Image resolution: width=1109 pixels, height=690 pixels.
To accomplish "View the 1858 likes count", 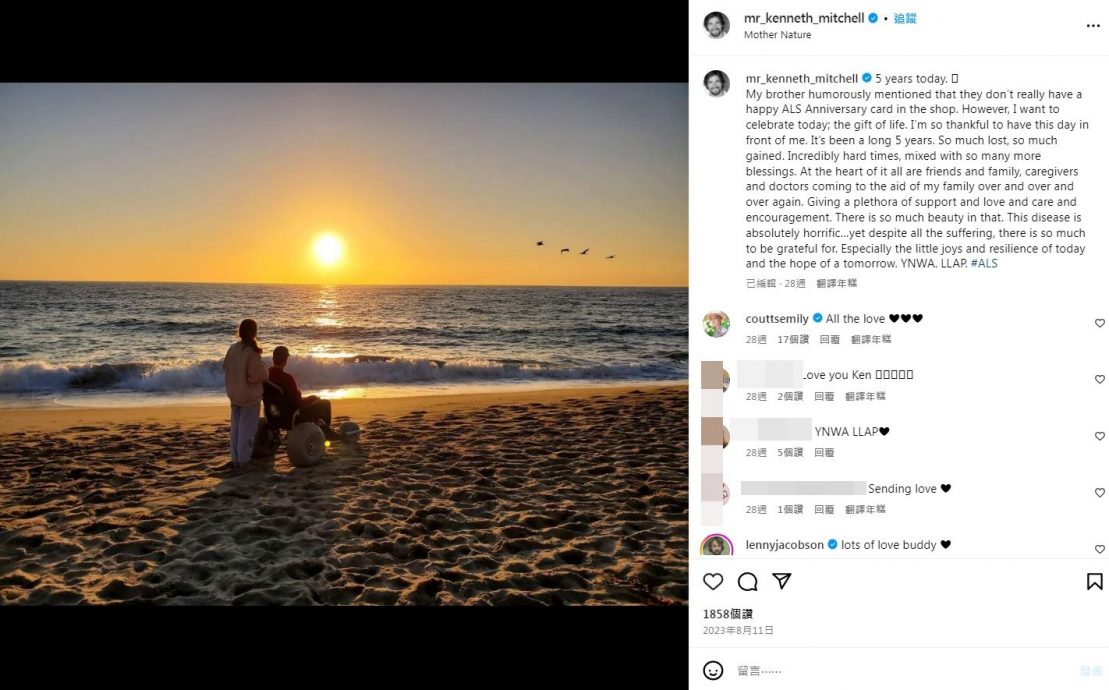I will pyautogui.click(x=727, y=614).
